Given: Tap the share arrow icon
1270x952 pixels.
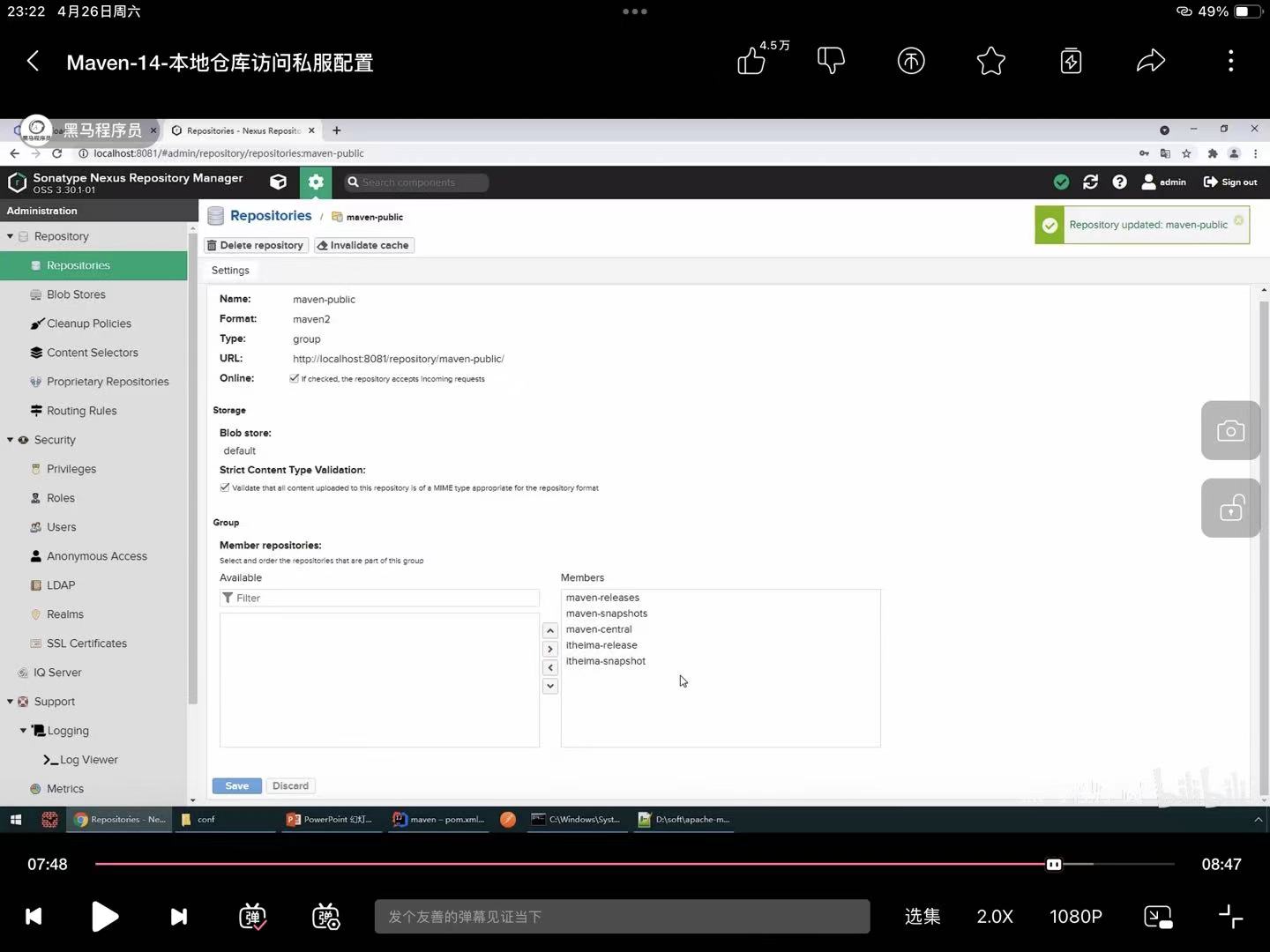Looking at the screenshot, I should point(1151,61).
